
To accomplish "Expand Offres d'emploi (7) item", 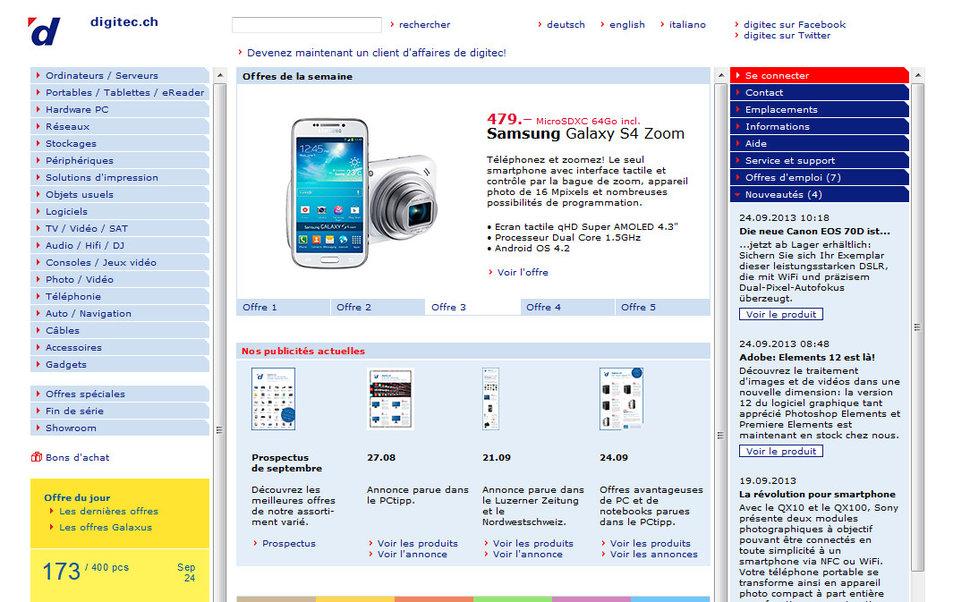I will point(819,178).
